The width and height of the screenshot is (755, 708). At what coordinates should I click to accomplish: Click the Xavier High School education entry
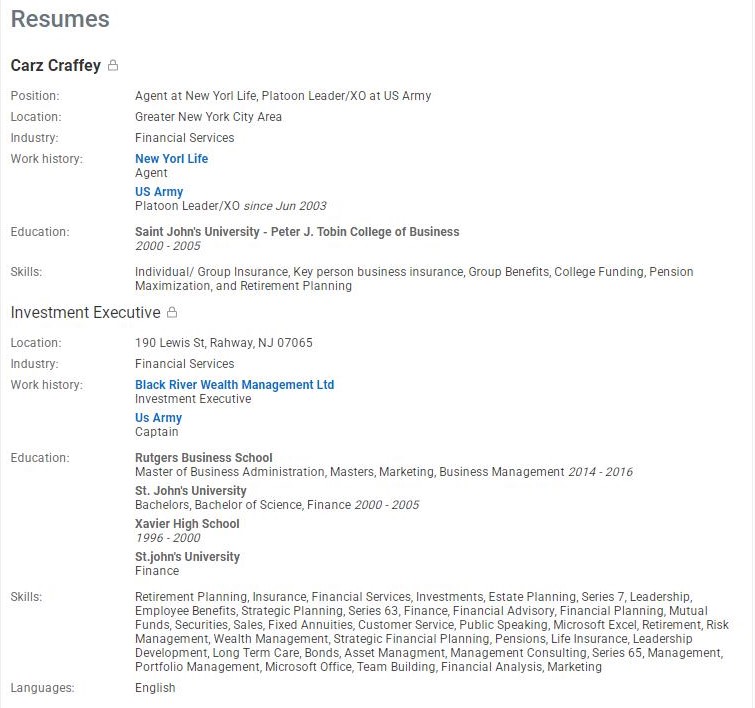click(187, 524)
